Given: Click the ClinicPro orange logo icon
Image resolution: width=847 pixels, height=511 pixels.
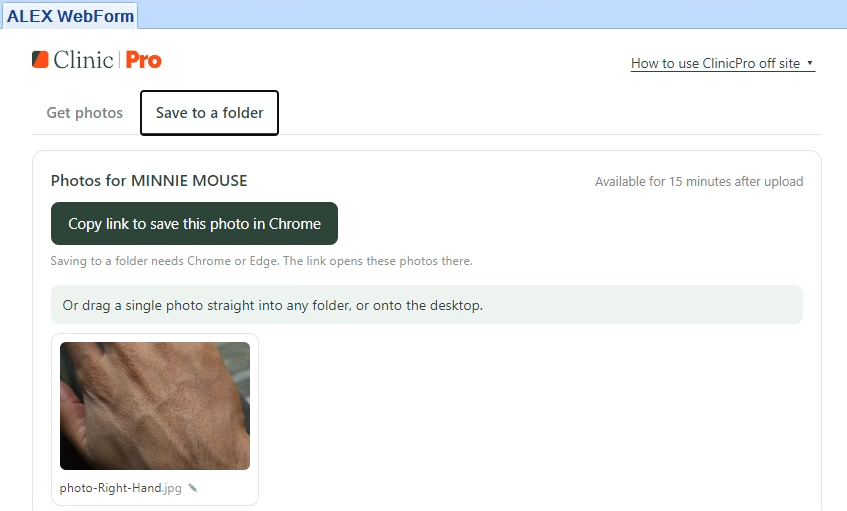Looking at the screenshot, I should click(x=40, y=59).
